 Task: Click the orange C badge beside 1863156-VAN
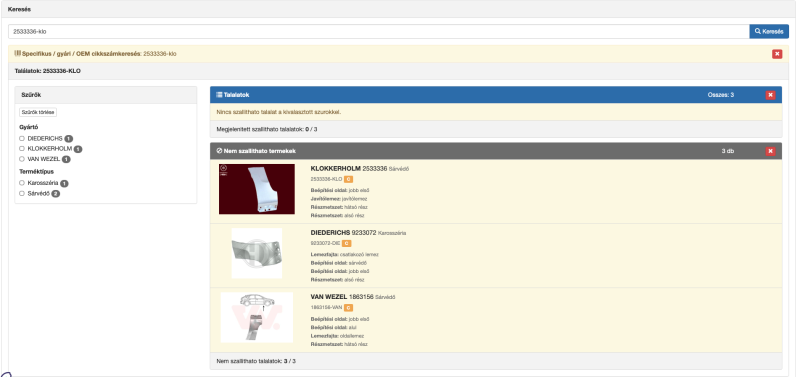point(348,308)
